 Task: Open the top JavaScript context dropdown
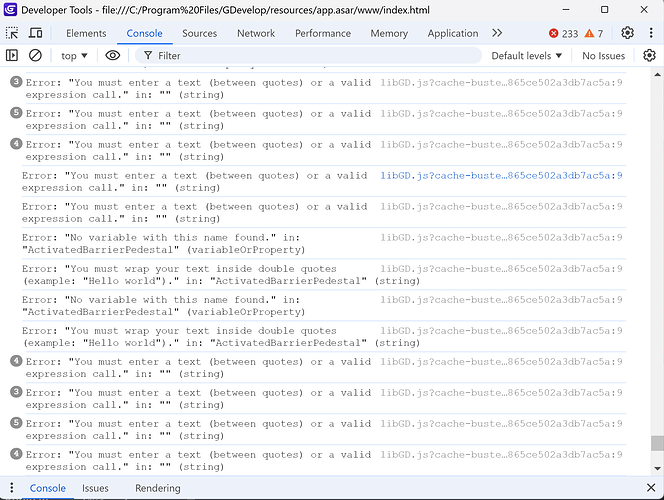[74, 55]
